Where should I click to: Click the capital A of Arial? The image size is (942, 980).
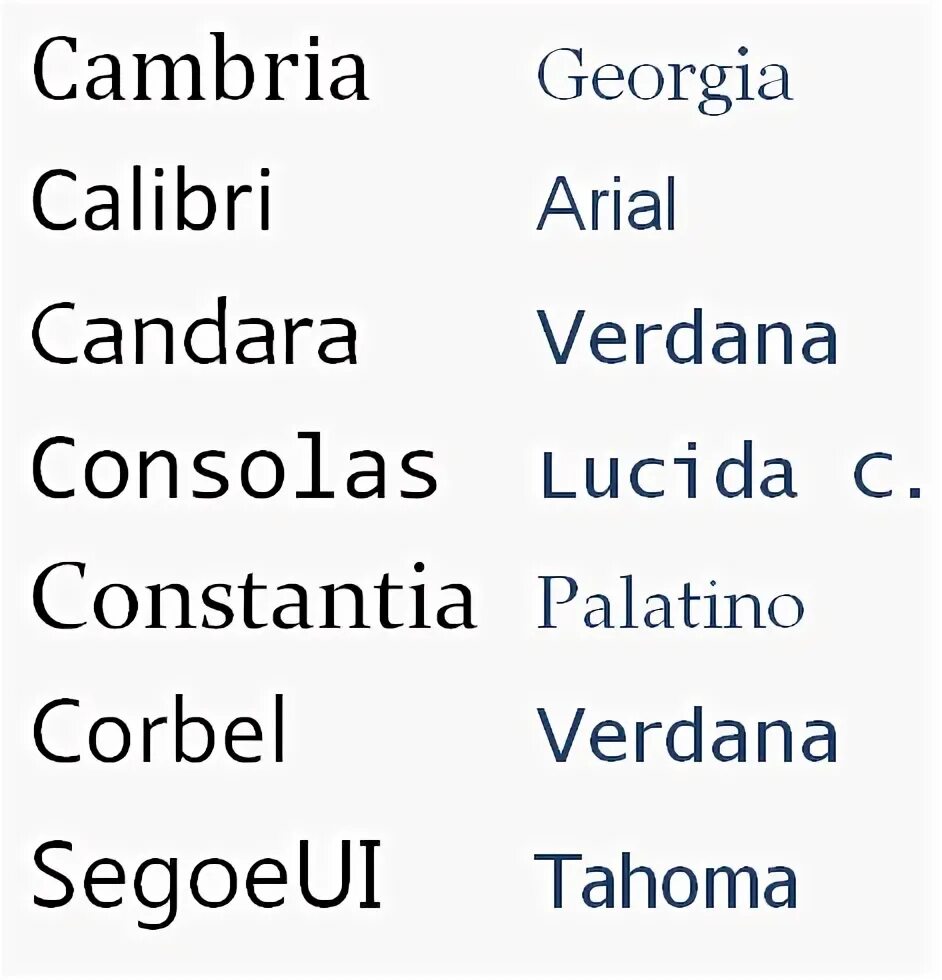561,204
